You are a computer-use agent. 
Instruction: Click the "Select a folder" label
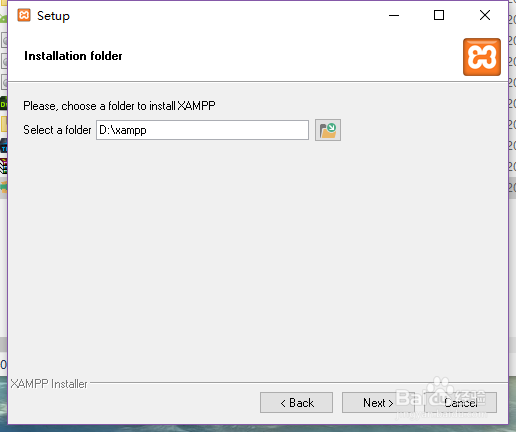tap(57, 130)
